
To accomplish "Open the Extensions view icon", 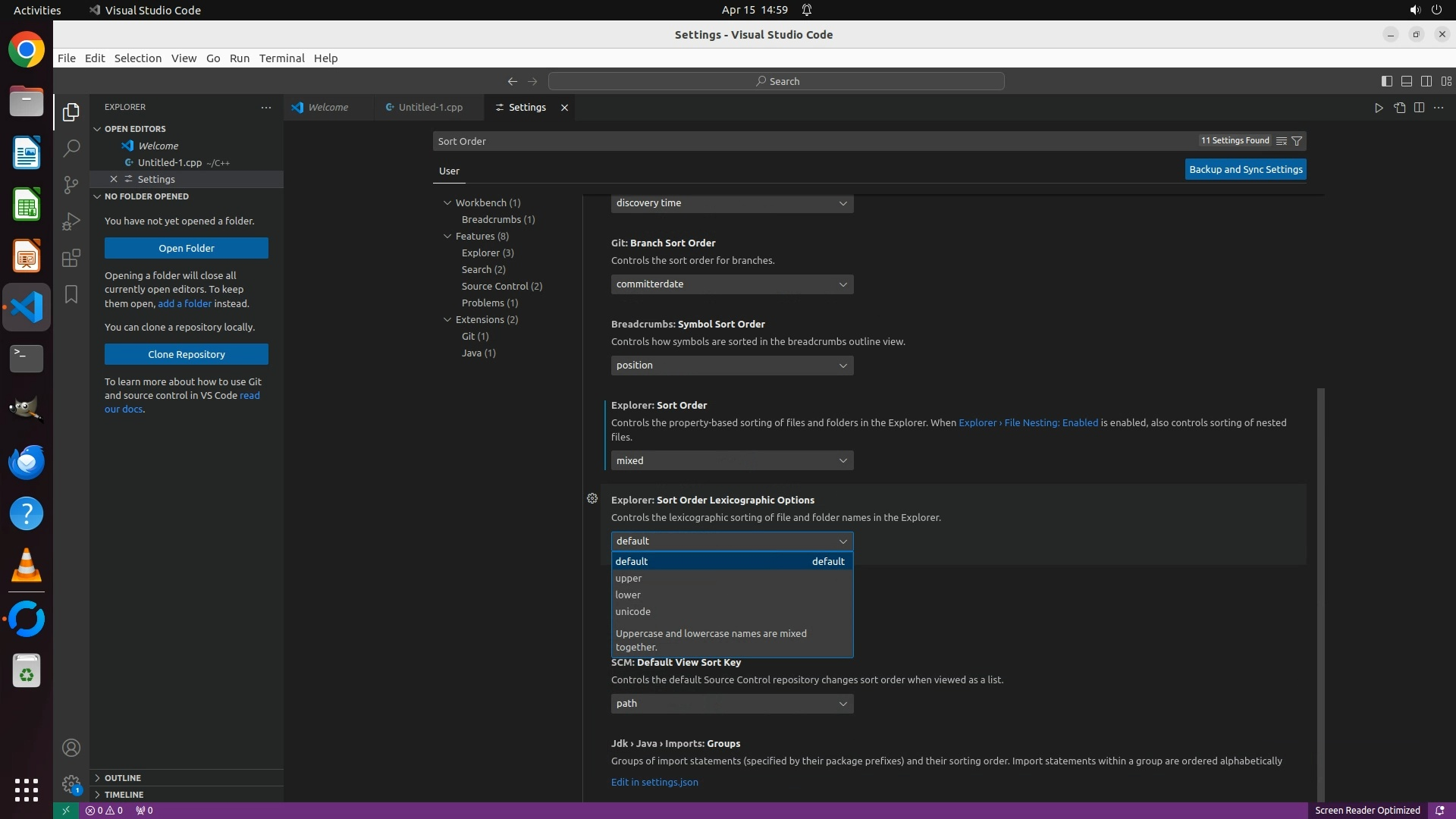I will tap(71, 258).
